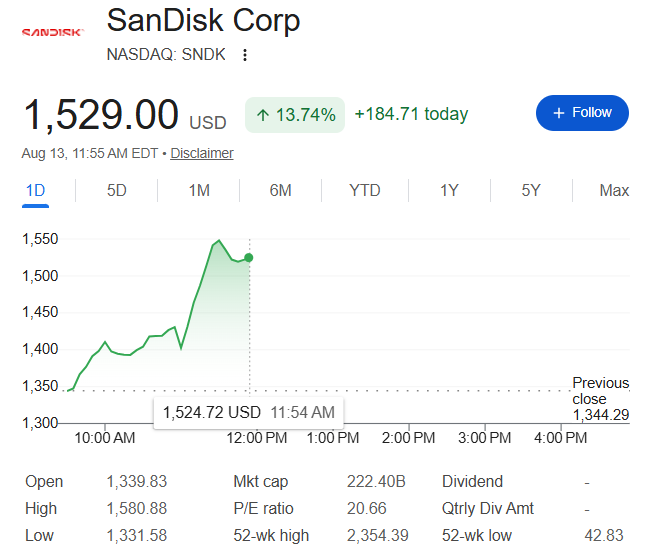Open the Disclaimer link

pyautogui.click(x=202, y=153)
